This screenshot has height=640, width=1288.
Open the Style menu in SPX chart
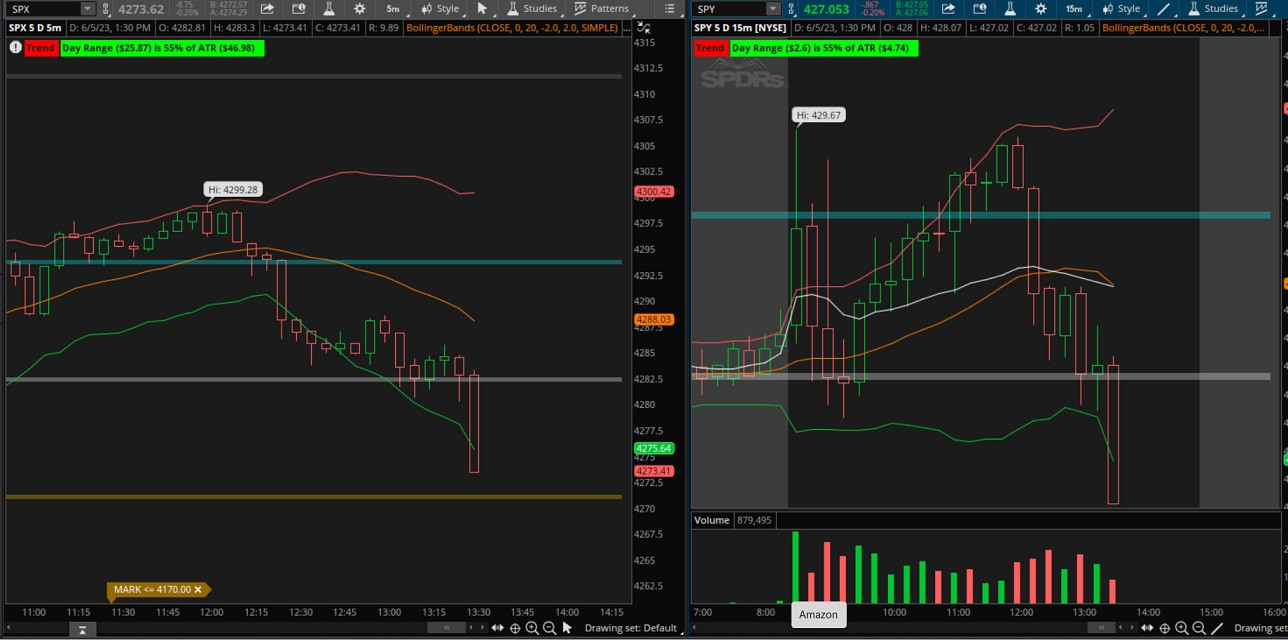click(439, 9)
